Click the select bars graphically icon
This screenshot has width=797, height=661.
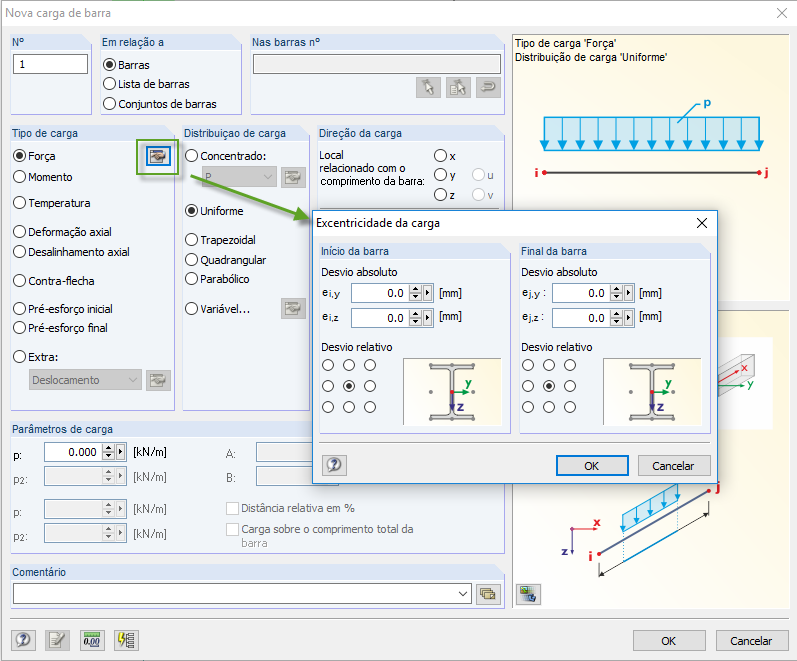[428, 87]
